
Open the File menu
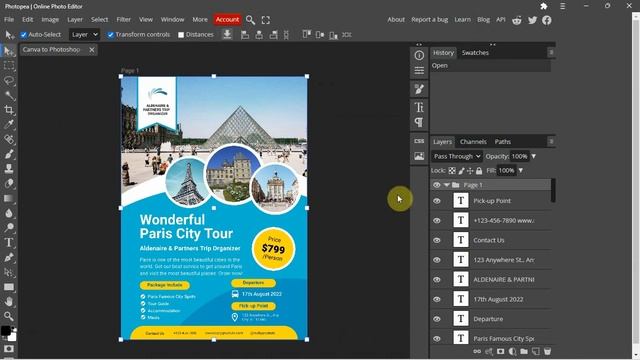click(x=9, y=20)
